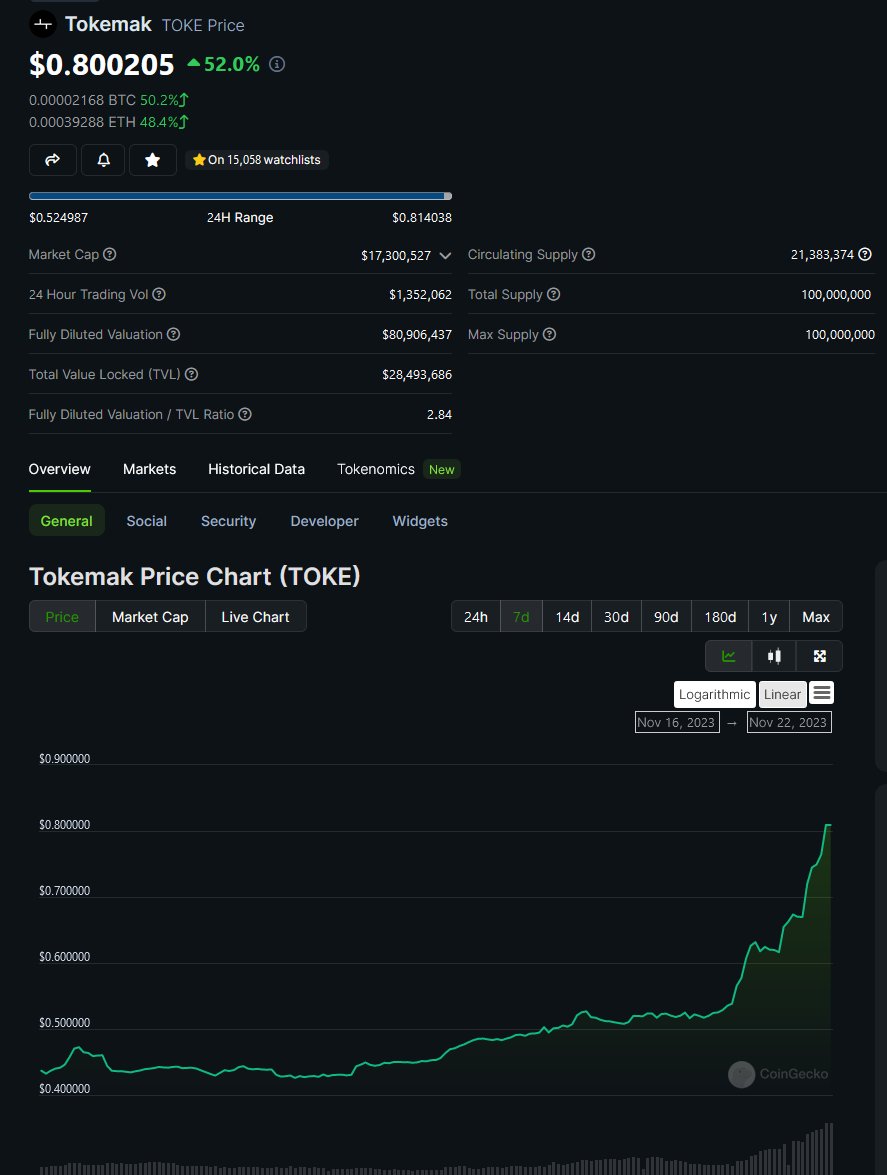Click the $28,493,686 TVL value

tap(417, 375)
